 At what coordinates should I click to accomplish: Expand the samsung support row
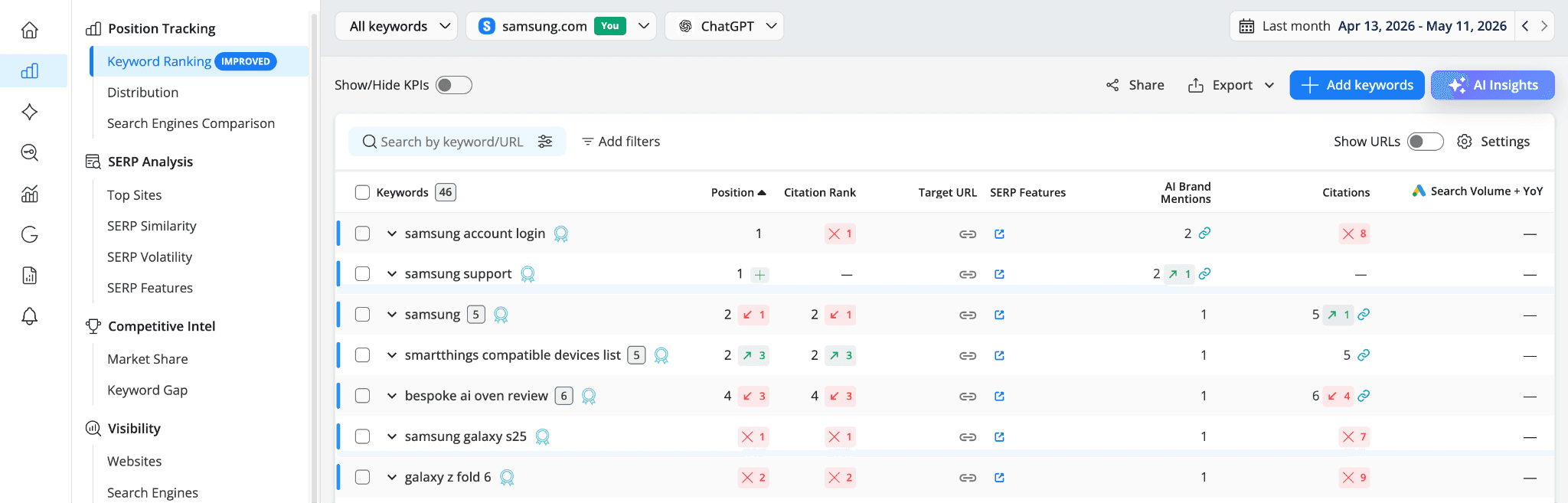[392, 274]
